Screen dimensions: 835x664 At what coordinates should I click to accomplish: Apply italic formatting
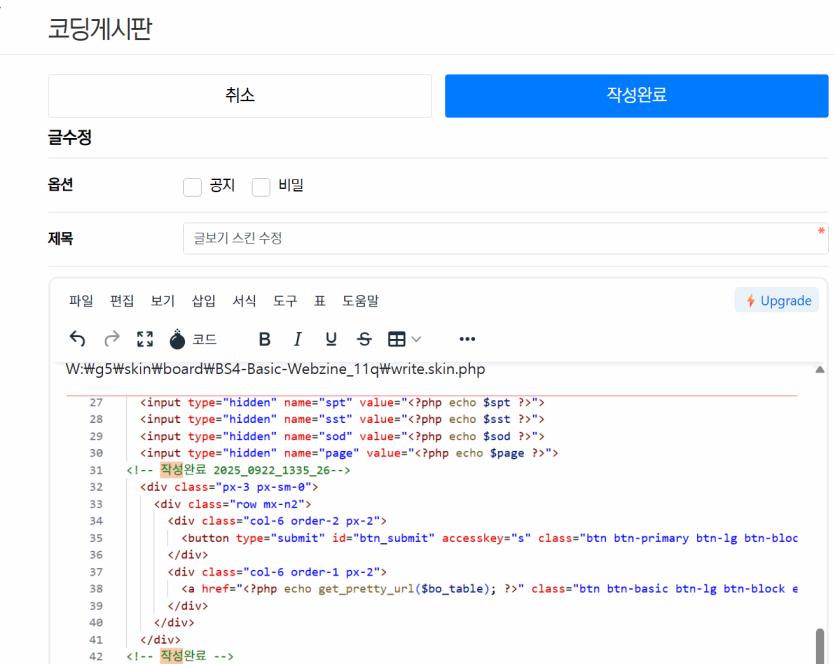pyautogui.click(x=298, y=339)
